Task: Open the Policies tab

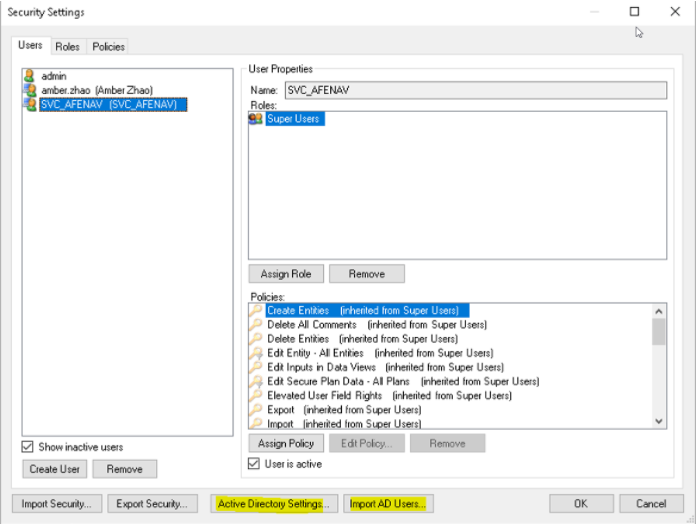Action: point(108,47)
